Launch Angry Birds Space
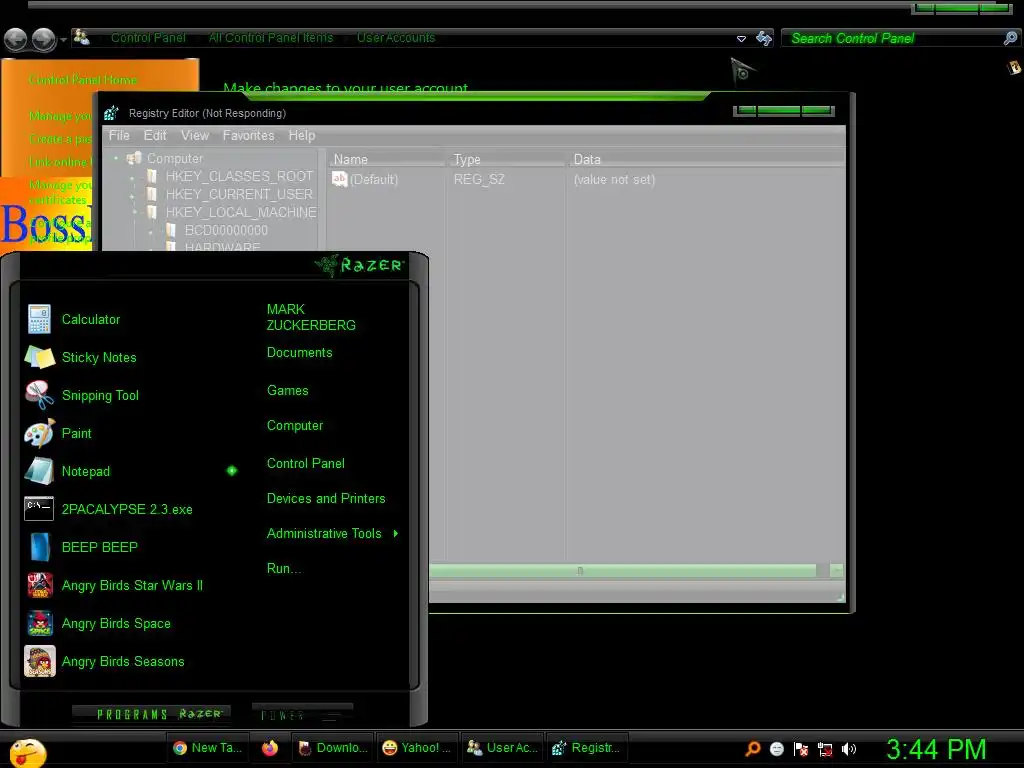 116,623
